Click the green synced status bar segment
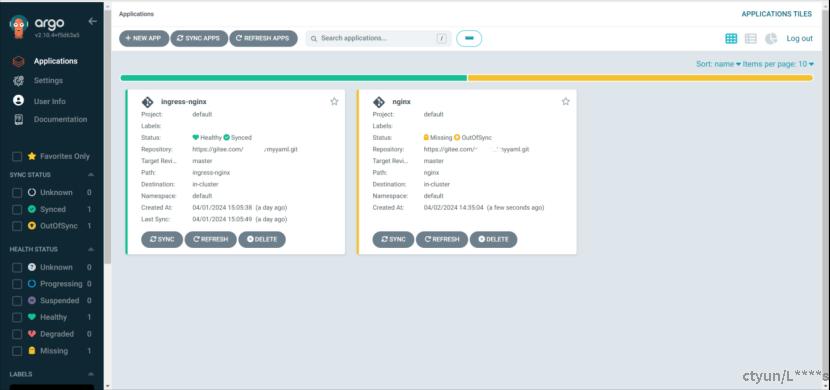Screen dimensions: 830x390 tap(294, 78)
